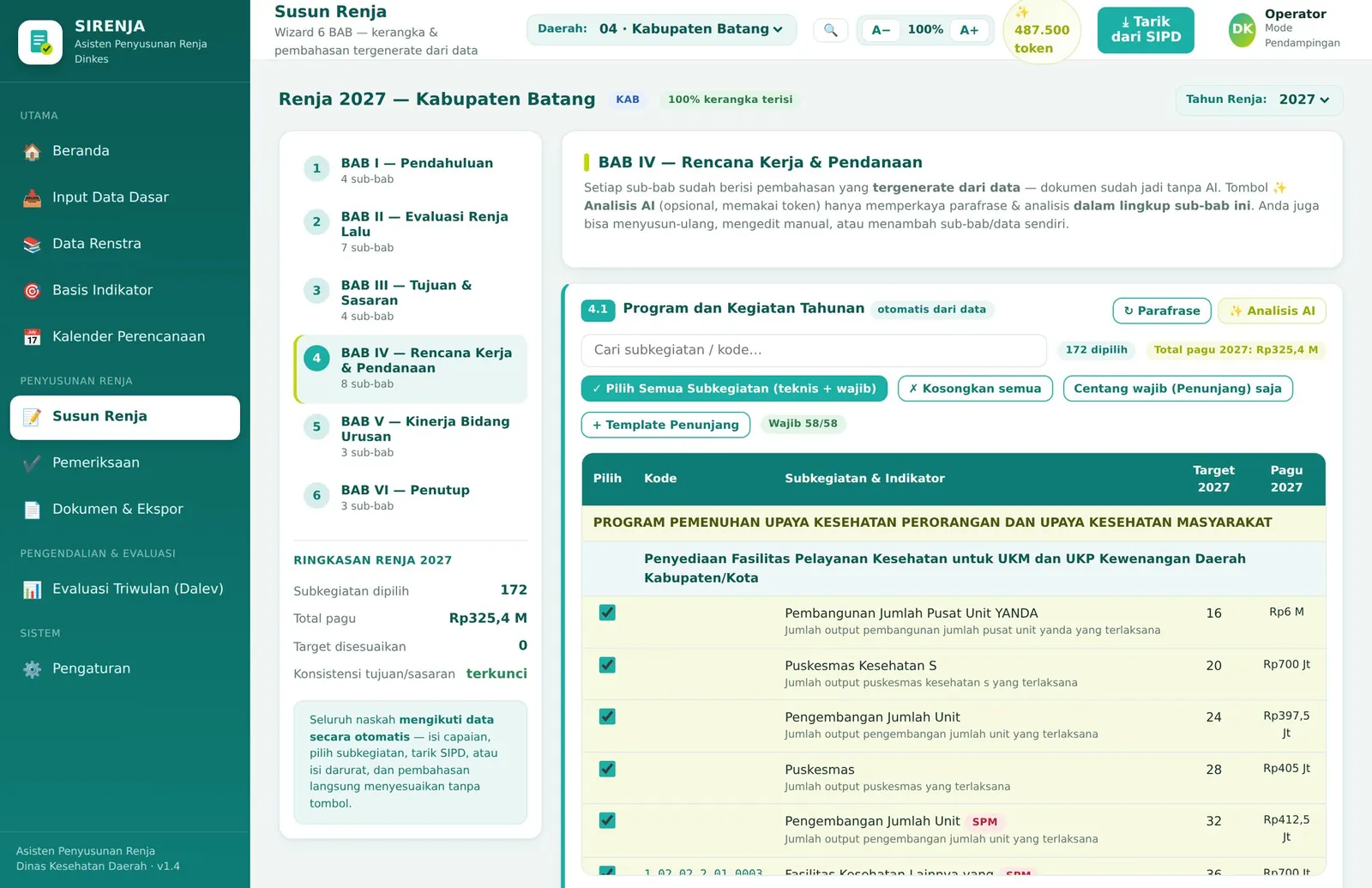Open BAB VI — Penutup step
This screenshot has width=1372, height=888.
(x=410, y=497)
